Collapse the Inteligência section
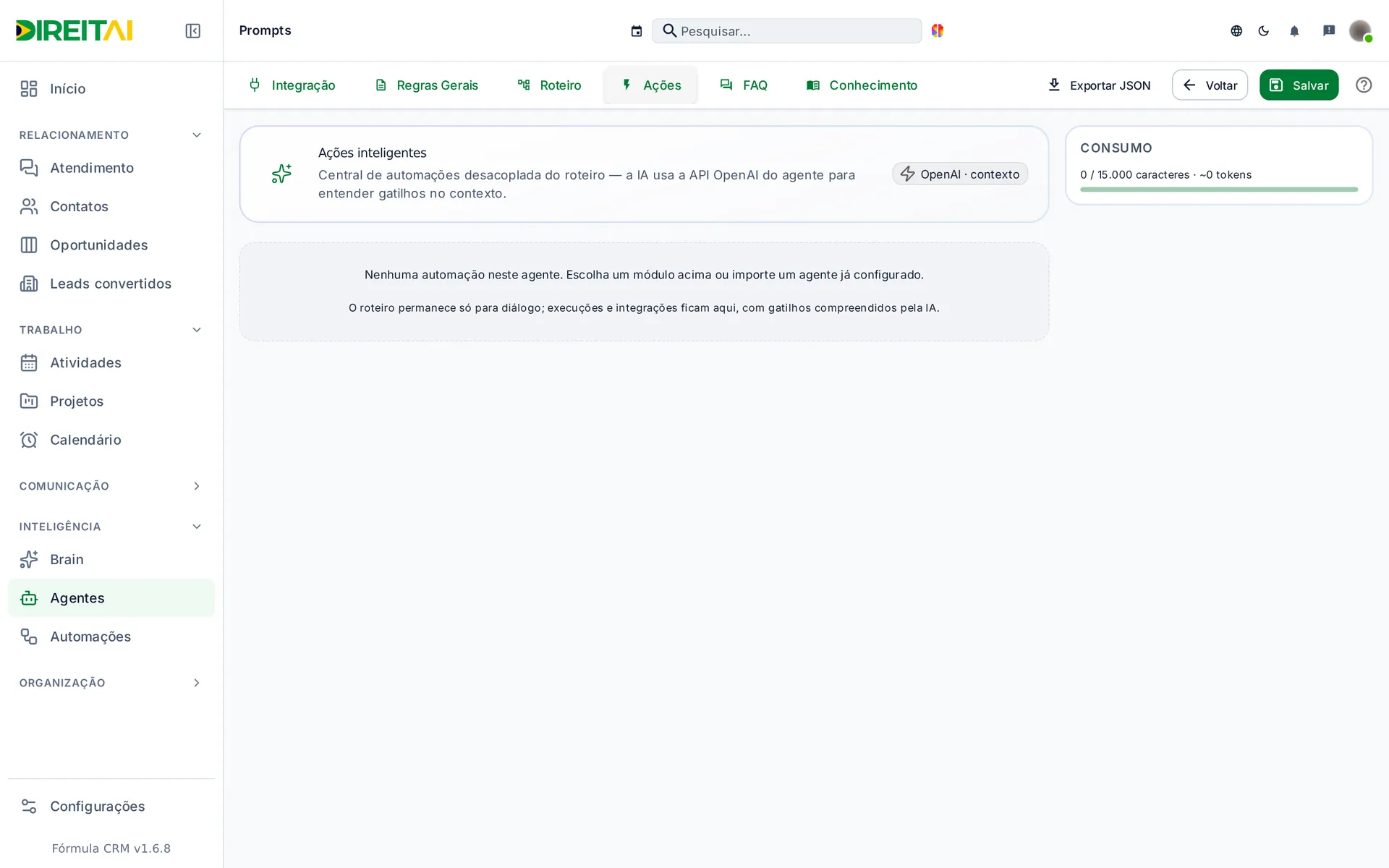 coord(111,527)
